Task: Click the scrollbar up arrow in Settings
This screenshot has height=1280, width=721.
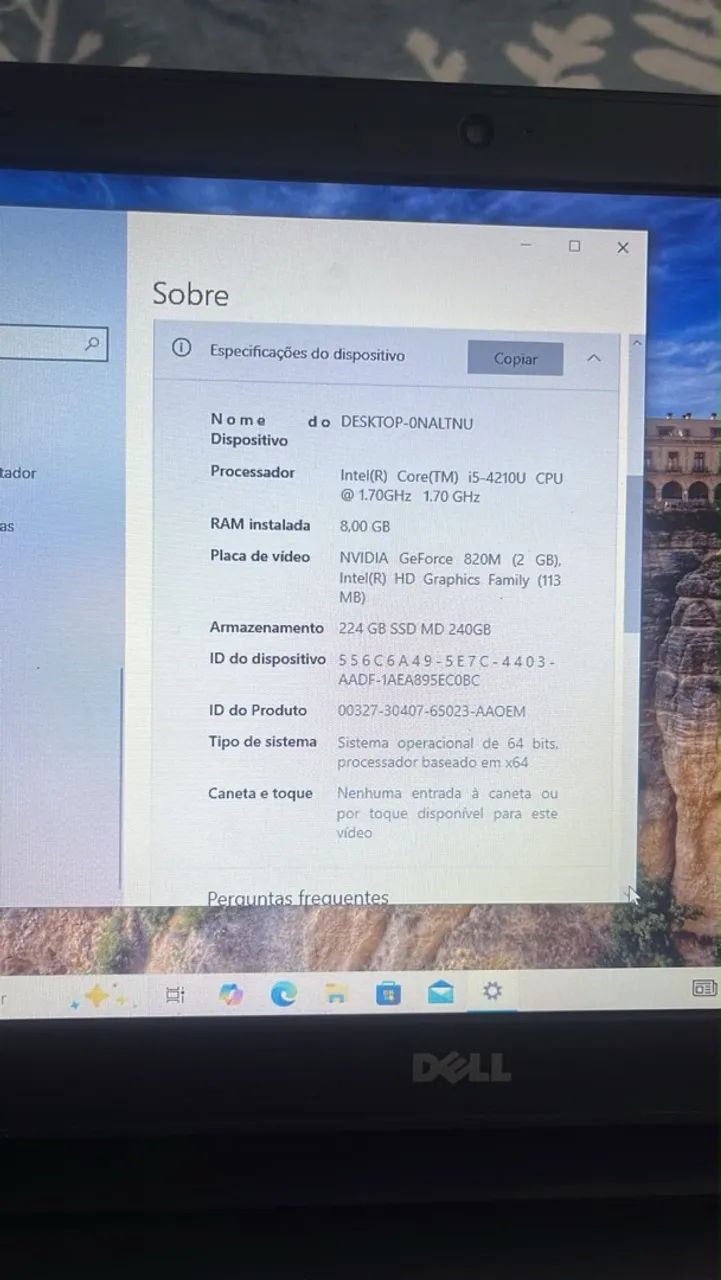Action: point(637,342)
